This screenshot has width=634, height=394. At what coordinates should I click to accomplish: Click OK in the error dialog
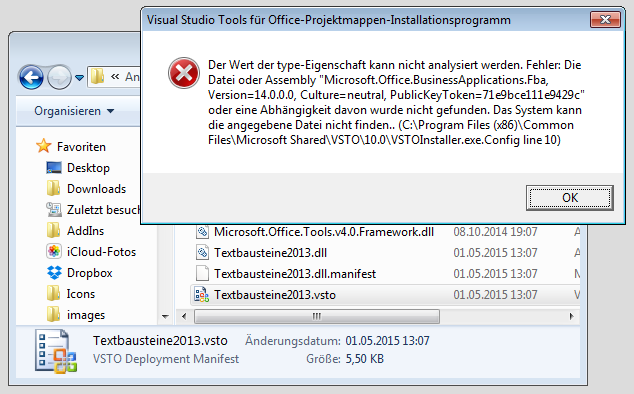tap(569, 198)
